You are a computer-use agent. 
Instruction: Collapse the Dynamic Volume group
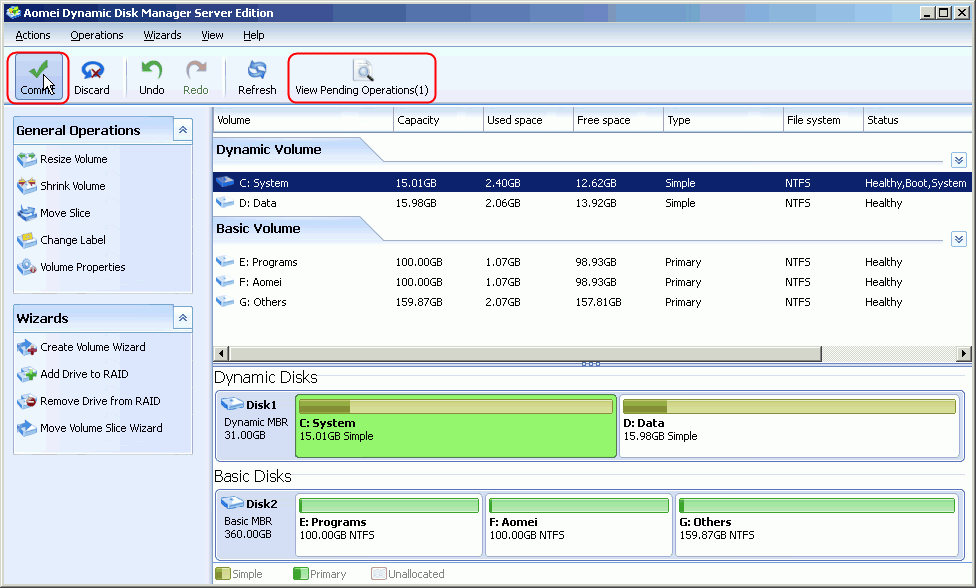point(958,160)
